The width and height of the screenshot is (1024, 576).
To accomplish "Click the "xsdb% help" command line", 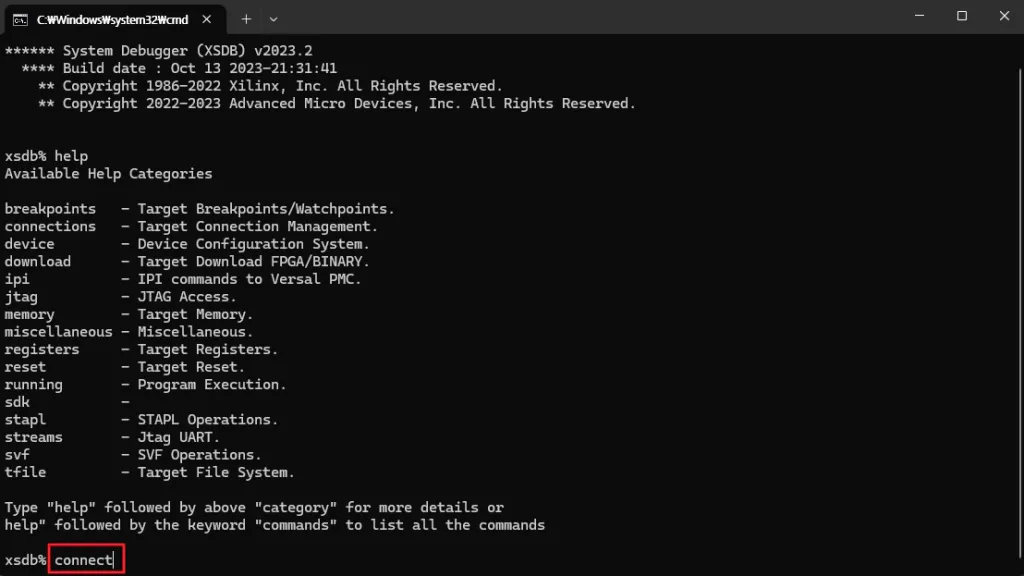I will pos(47,156).
